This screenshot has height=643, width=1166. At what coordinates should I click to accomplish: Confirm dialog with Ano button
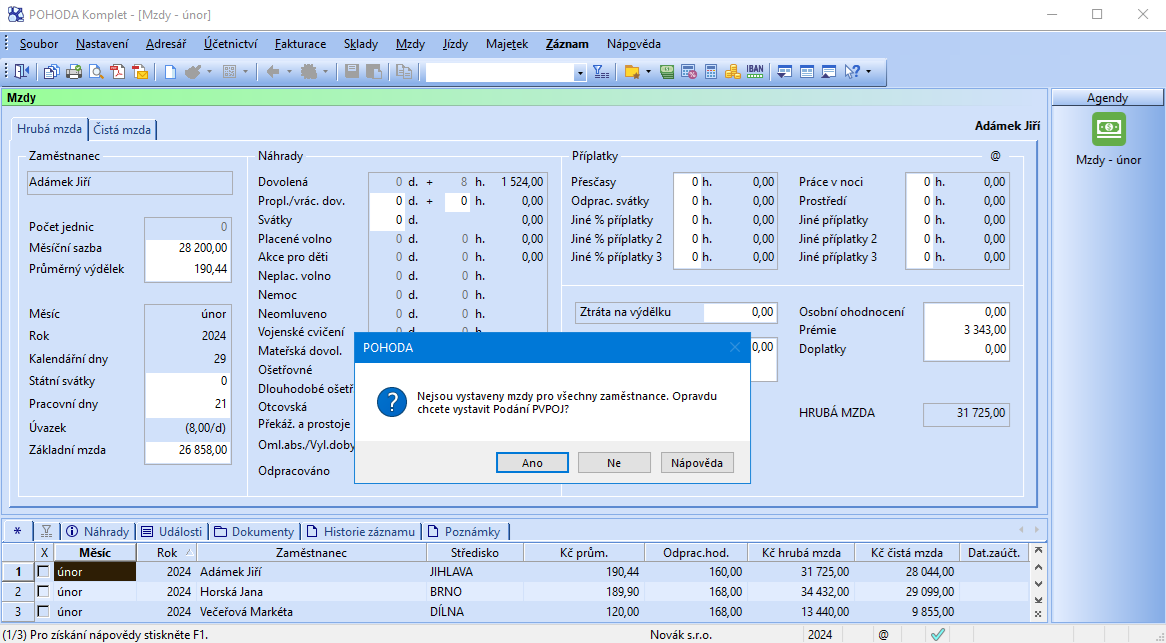[532, 462]
